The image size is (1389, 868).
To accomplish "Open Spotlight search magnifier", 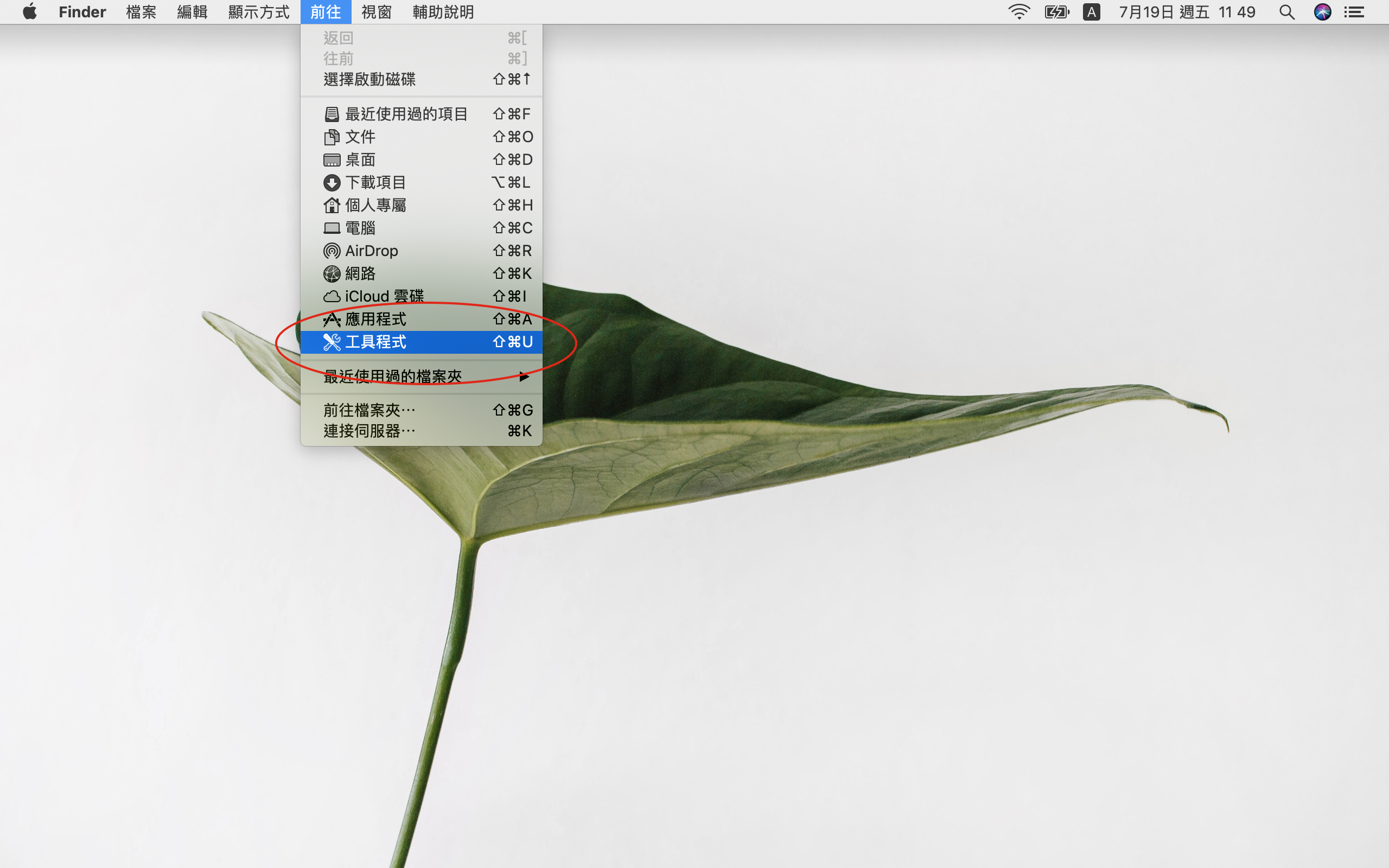I will pos(1287,12).
